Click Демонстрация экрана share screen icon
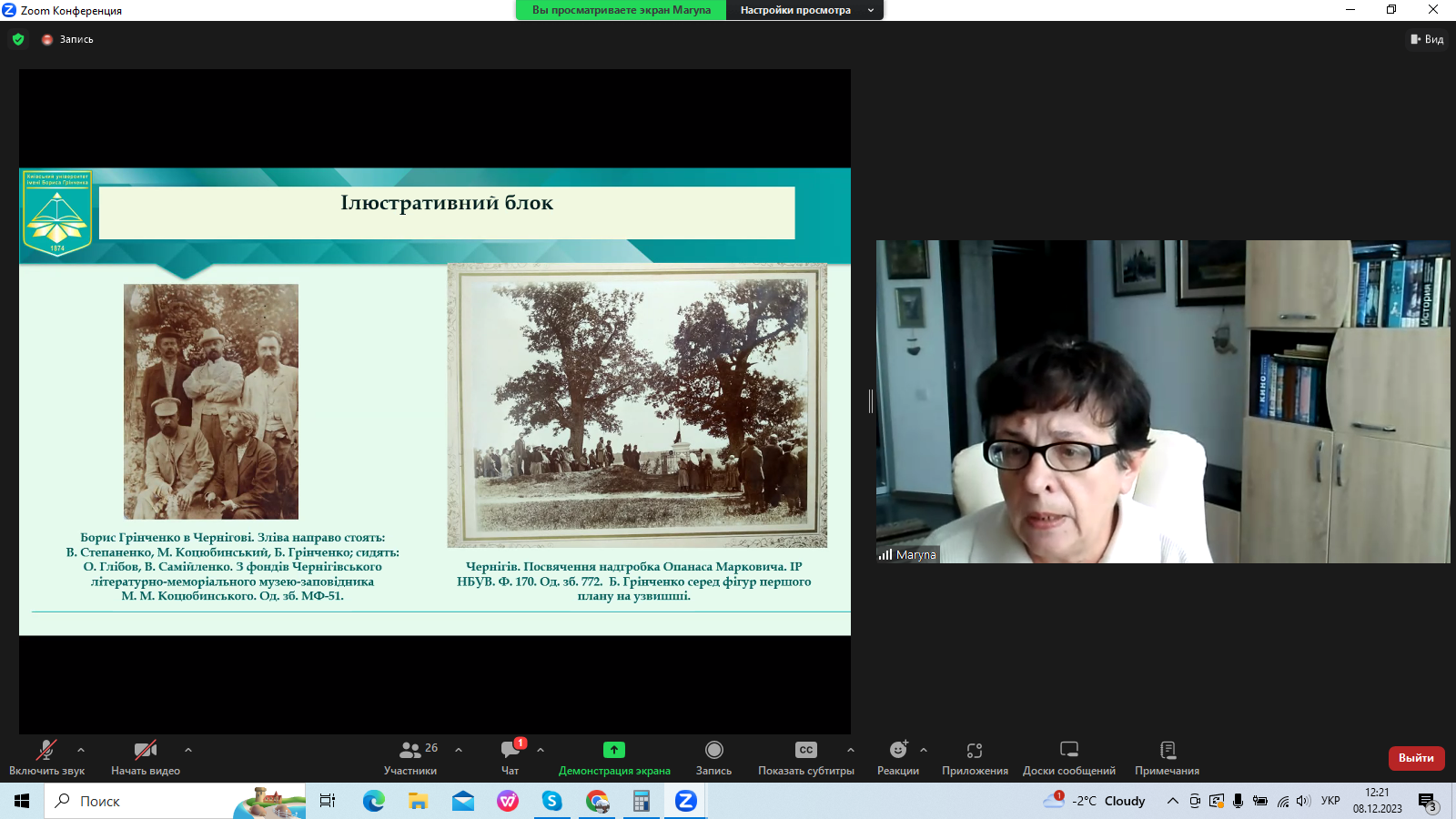The height and width of the screenshot is (819, 1456). click(x=614, y=750)
